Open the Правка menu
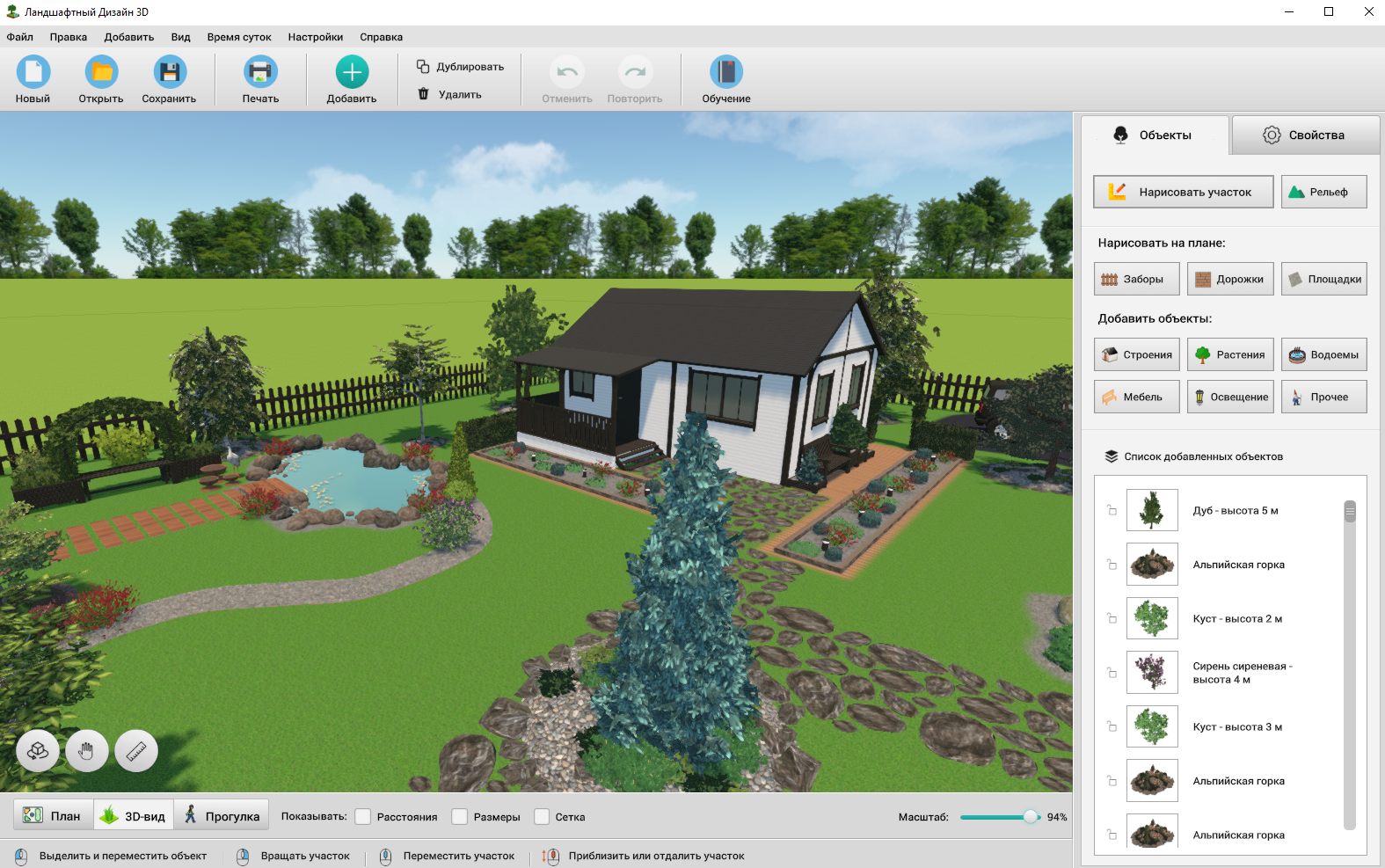The height and width of the screenshot is (868, 1385). (x=69, y=37)
